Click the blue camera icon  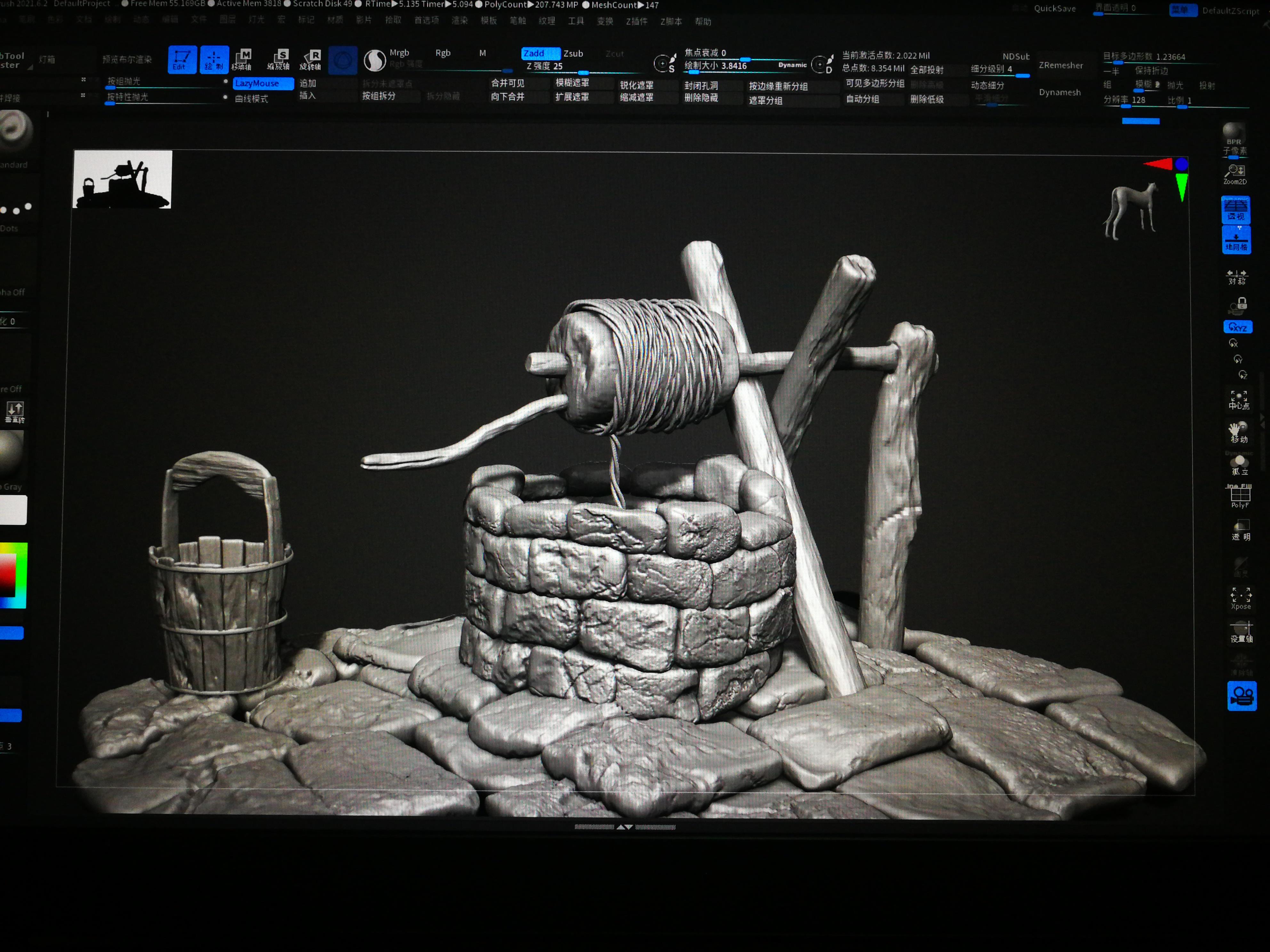coord(1241,695)
